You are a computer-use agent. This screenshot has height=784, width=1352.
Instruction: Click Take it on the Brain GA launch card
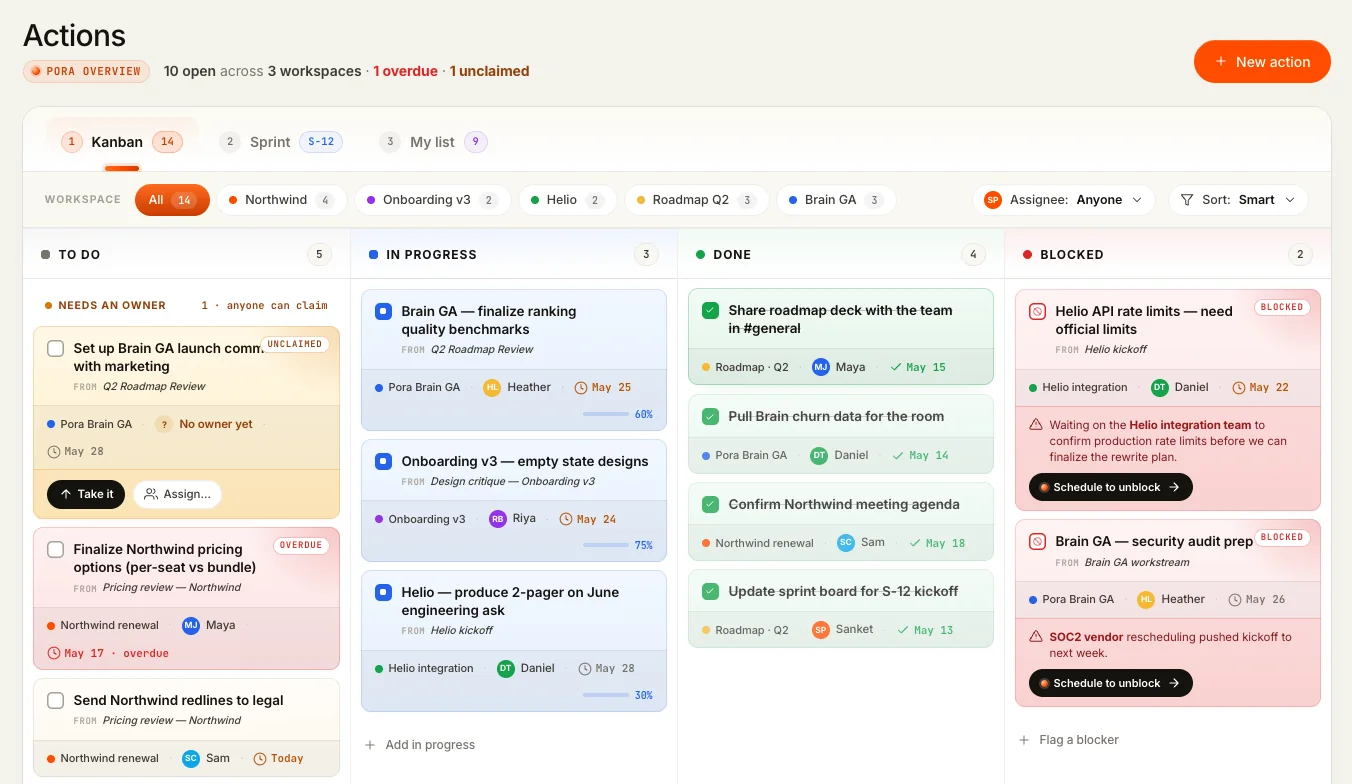[86, 494]
